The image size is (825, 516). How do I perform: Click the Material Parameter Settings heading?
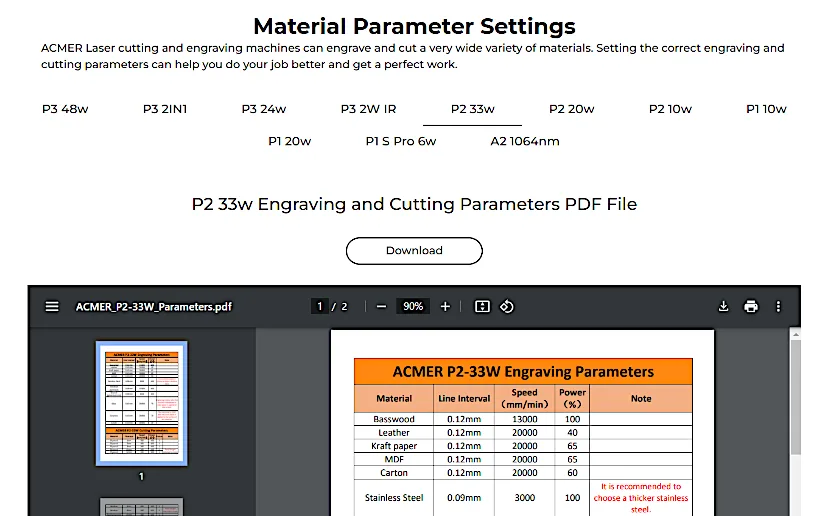click(414, 26)
